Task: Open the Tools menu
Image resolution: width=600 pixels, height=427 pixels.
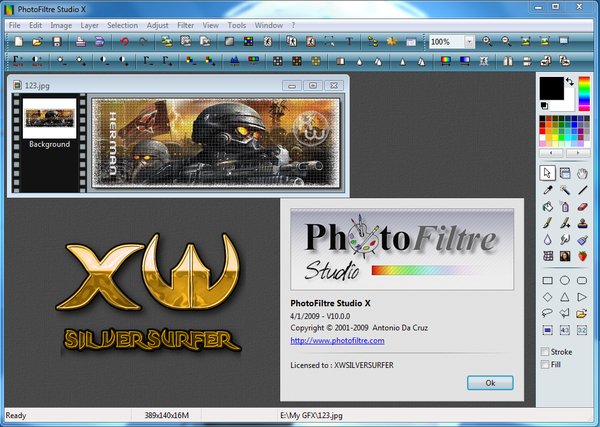Action: pyautogui.click(x=236, y=25)
